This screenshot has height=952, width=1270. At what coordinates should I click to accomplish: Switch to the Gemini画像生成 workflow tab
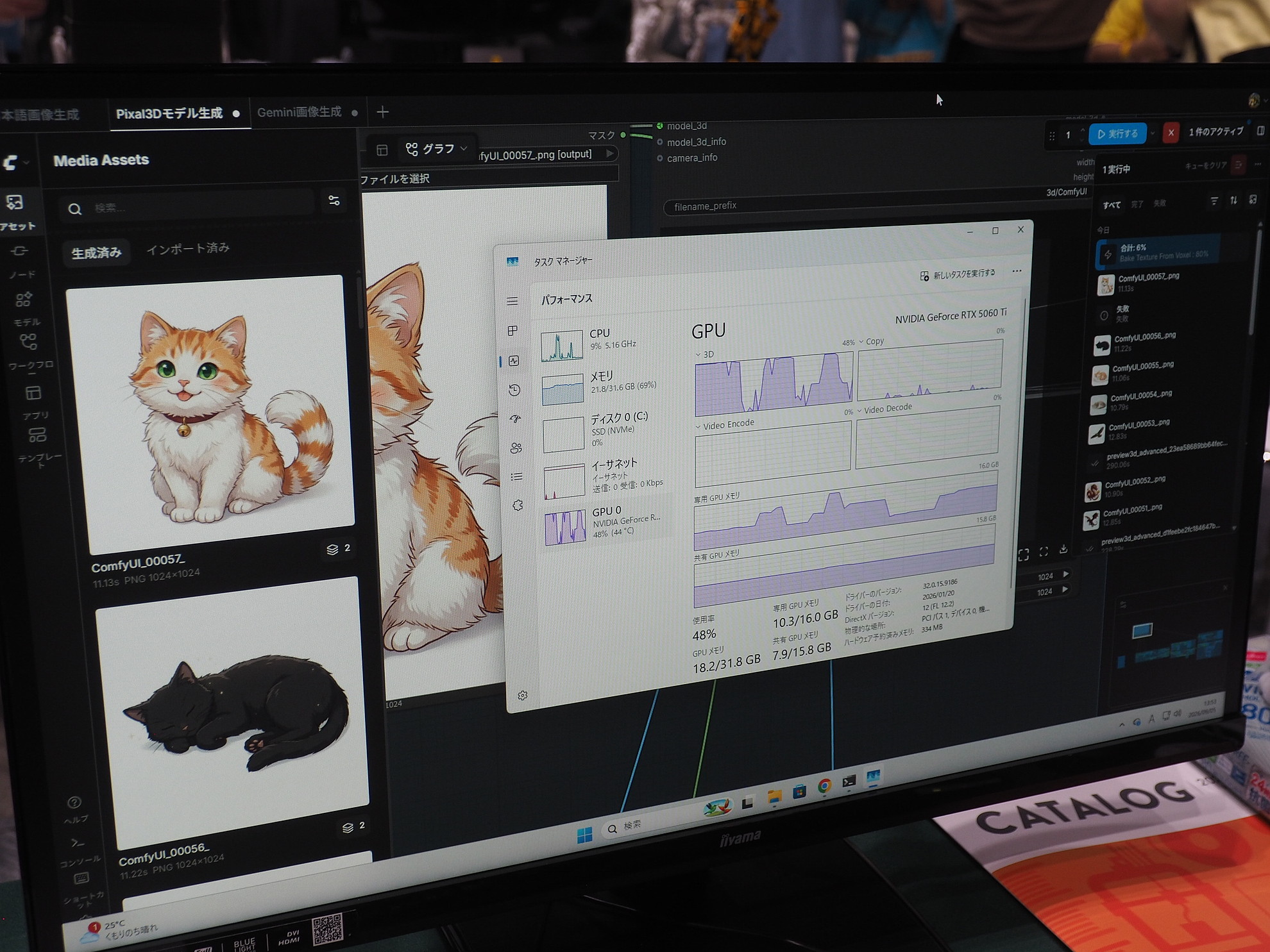[307, 112]
